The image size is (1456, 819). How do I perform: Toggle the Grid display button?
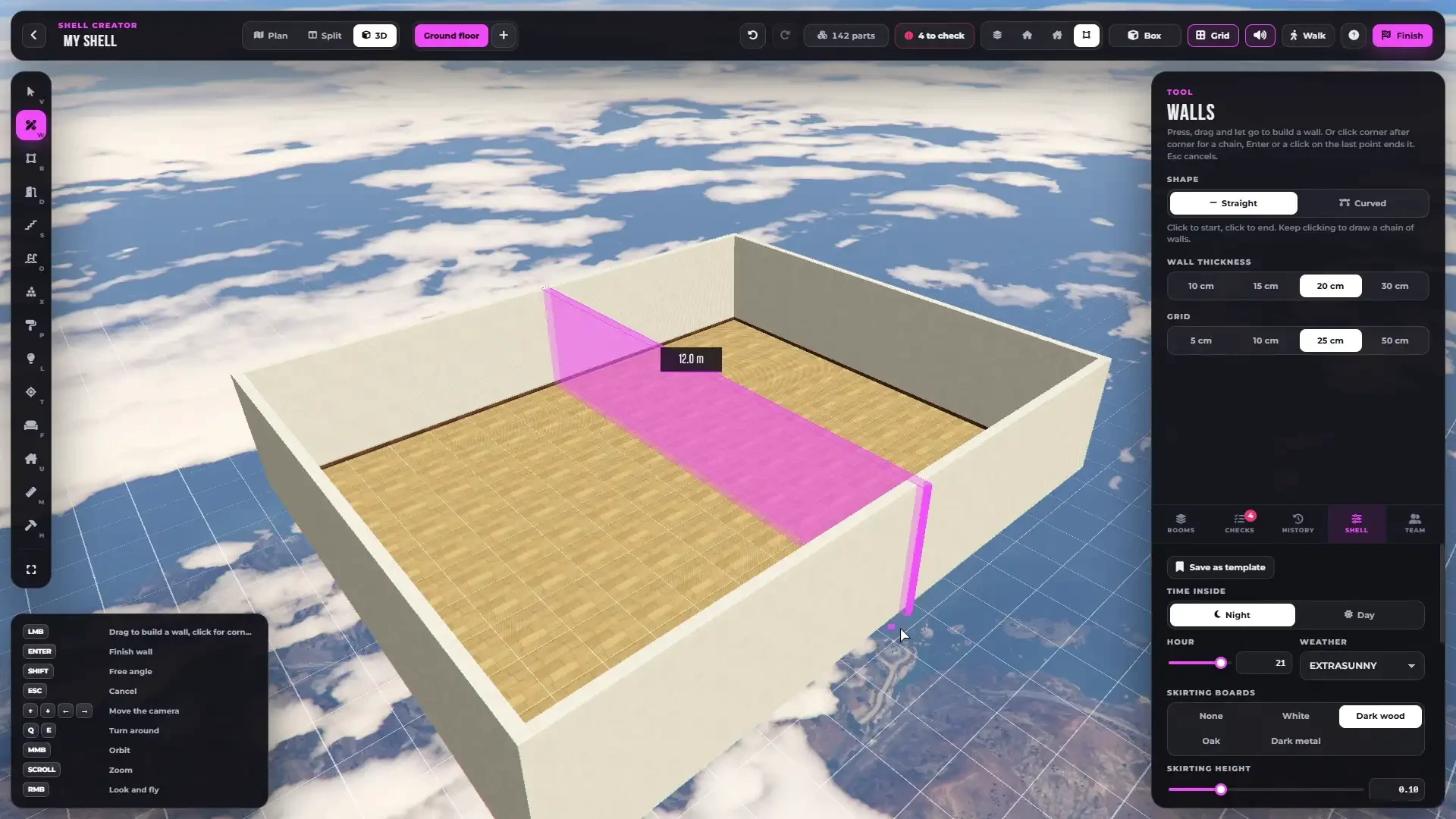click(x=1213, y=36)
